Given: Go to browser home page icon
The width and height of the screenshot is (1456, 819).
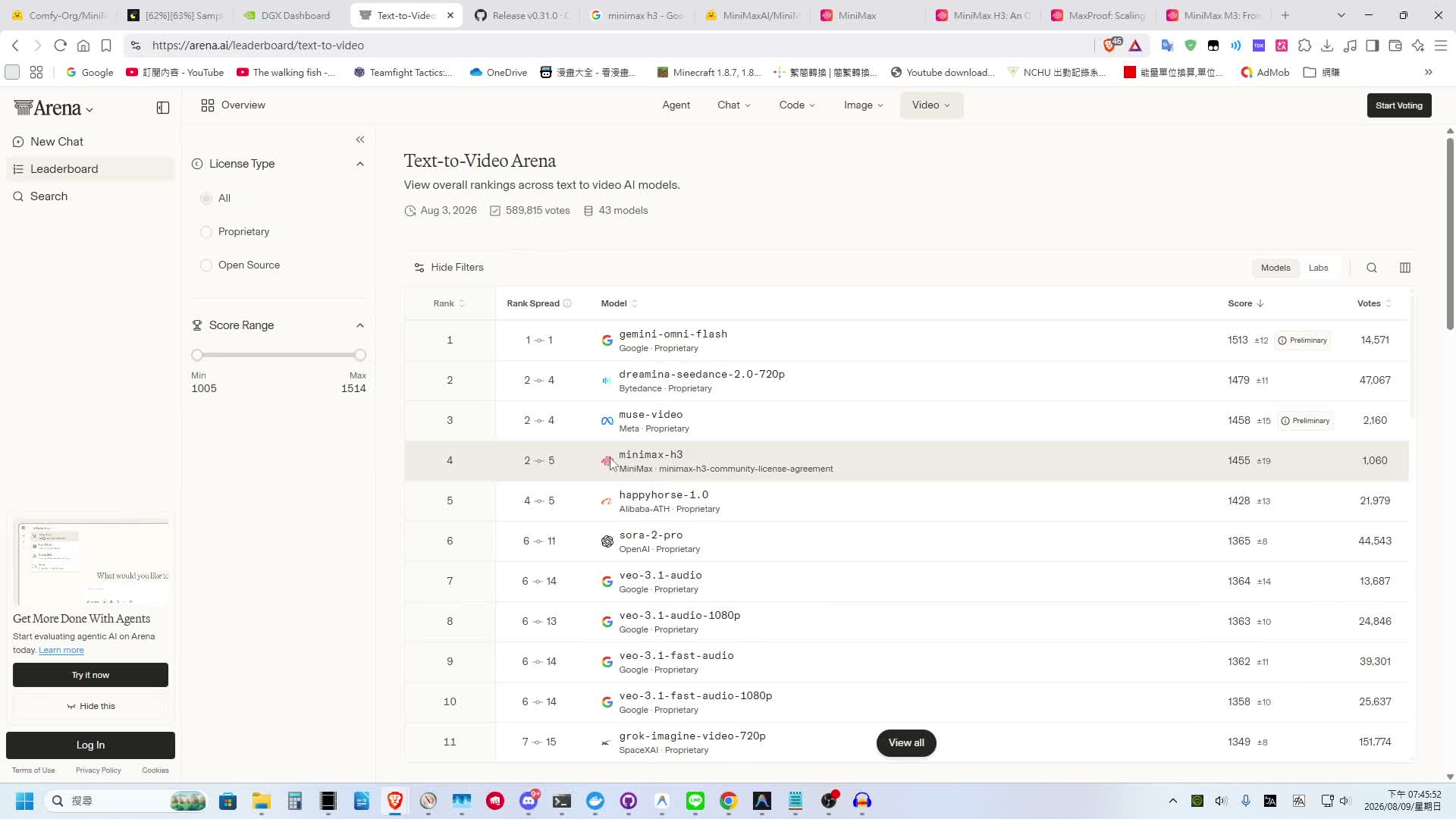Looking at the screenshot, I should [83, 45].
